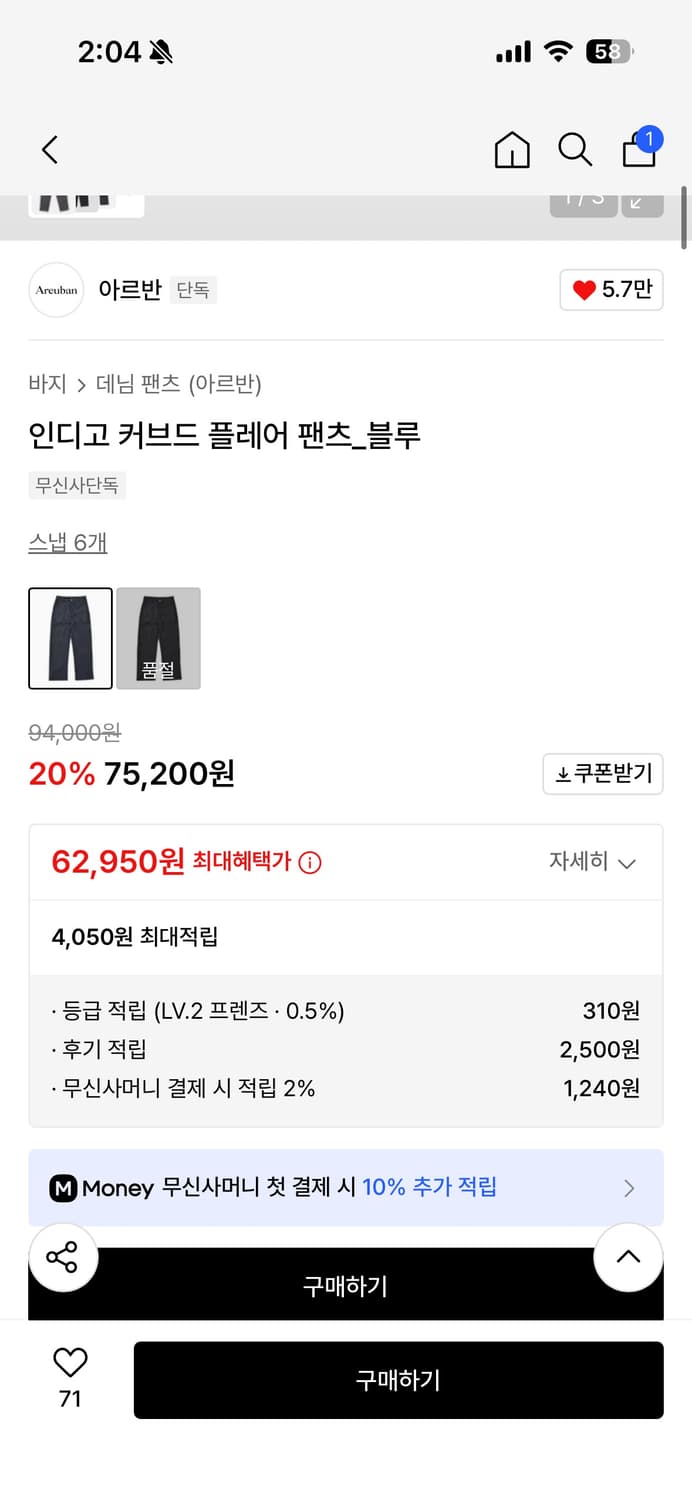The height and width of the screenshot is (1500, 692).
Task: Tap the scroll-to-top chevron button
Action: [x=628, y=1258]
